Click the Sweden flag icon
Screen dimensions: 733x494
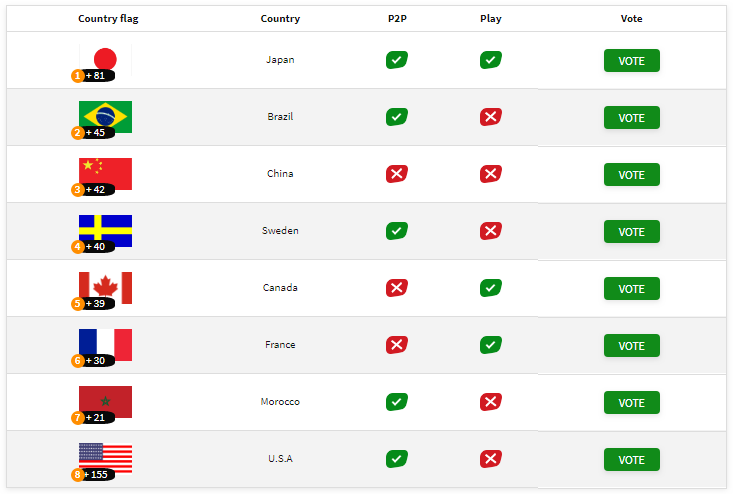[x=105, y=231]
